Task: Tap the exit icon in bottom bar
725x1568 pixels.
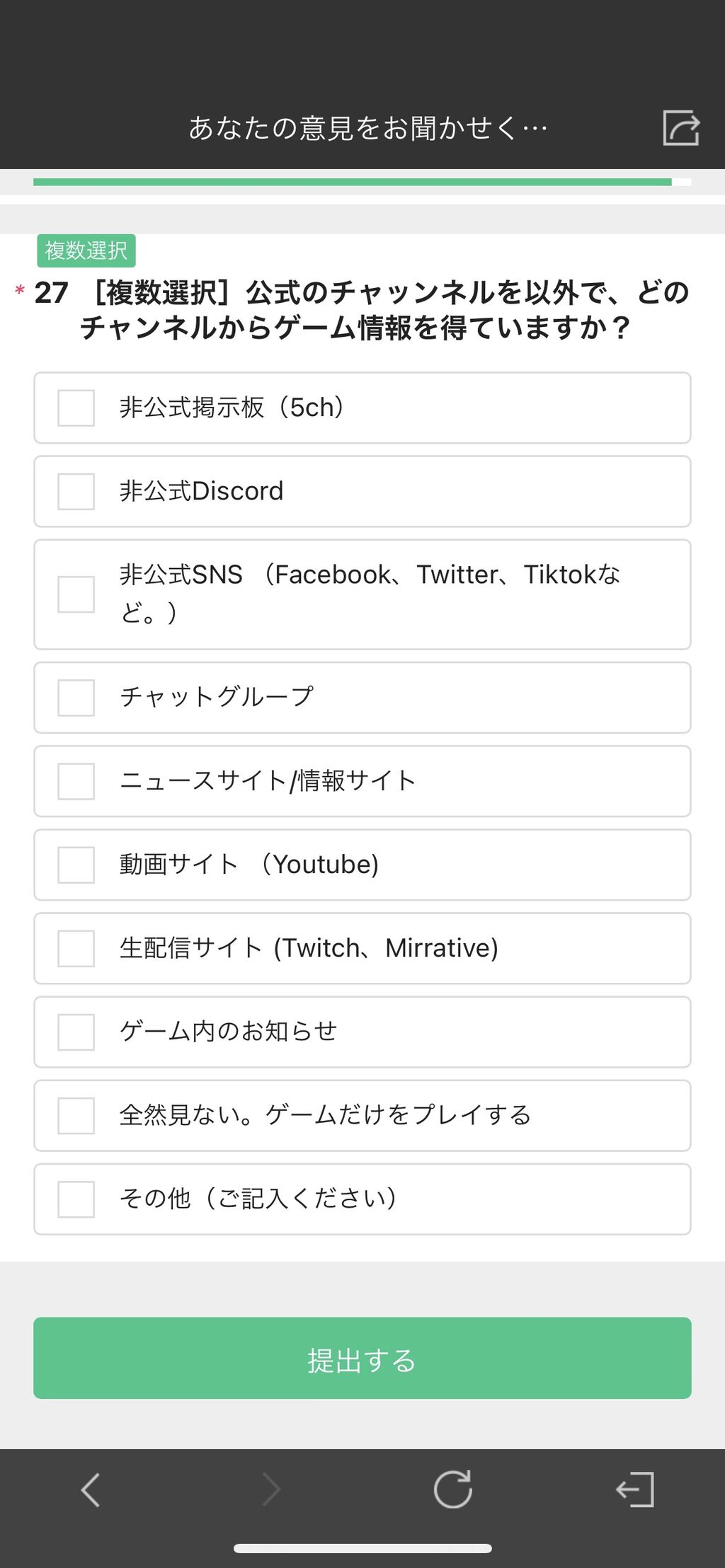Action: [634, 1489]
